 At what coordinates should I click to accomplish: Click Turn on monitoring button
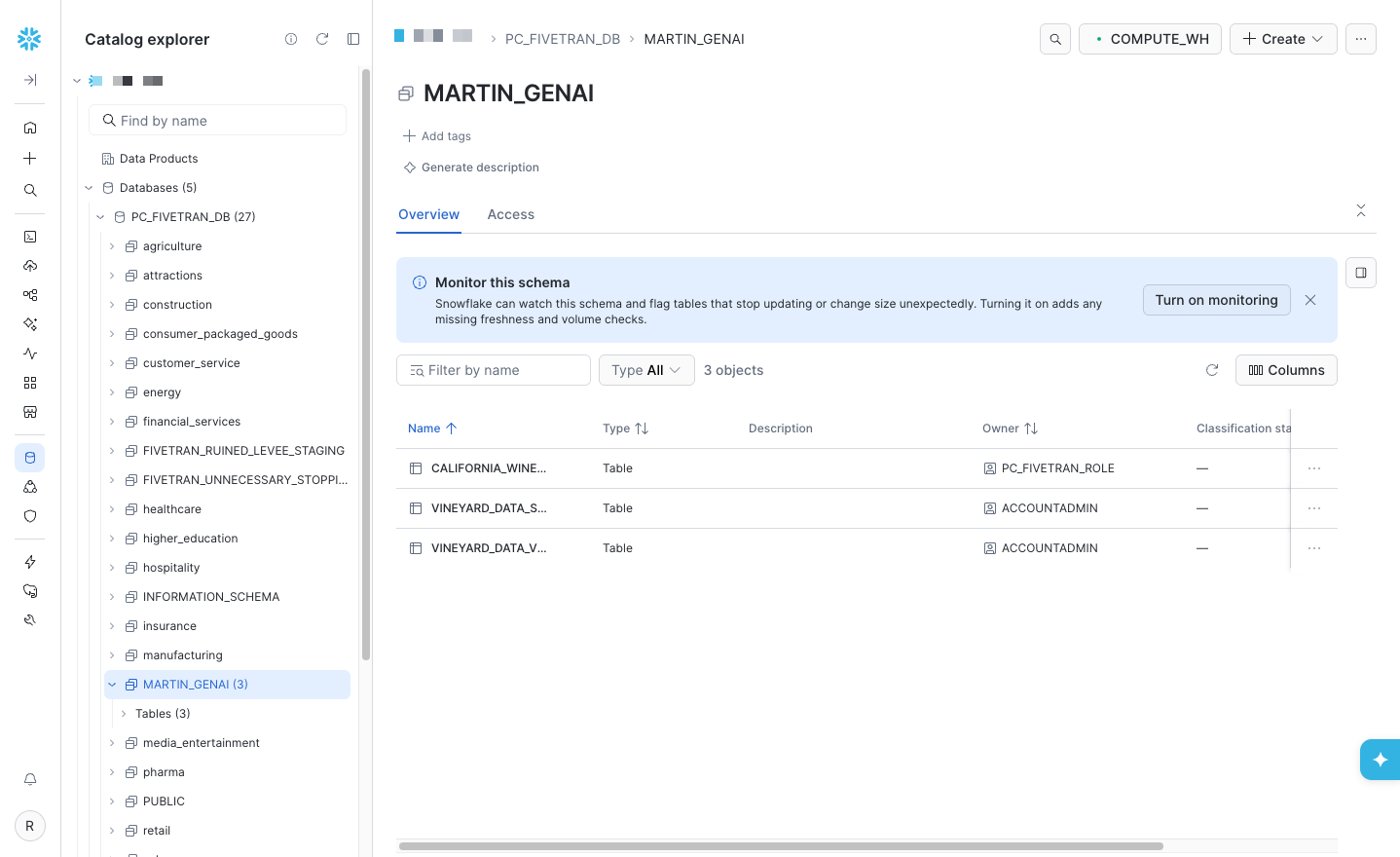coord(1216,300)
